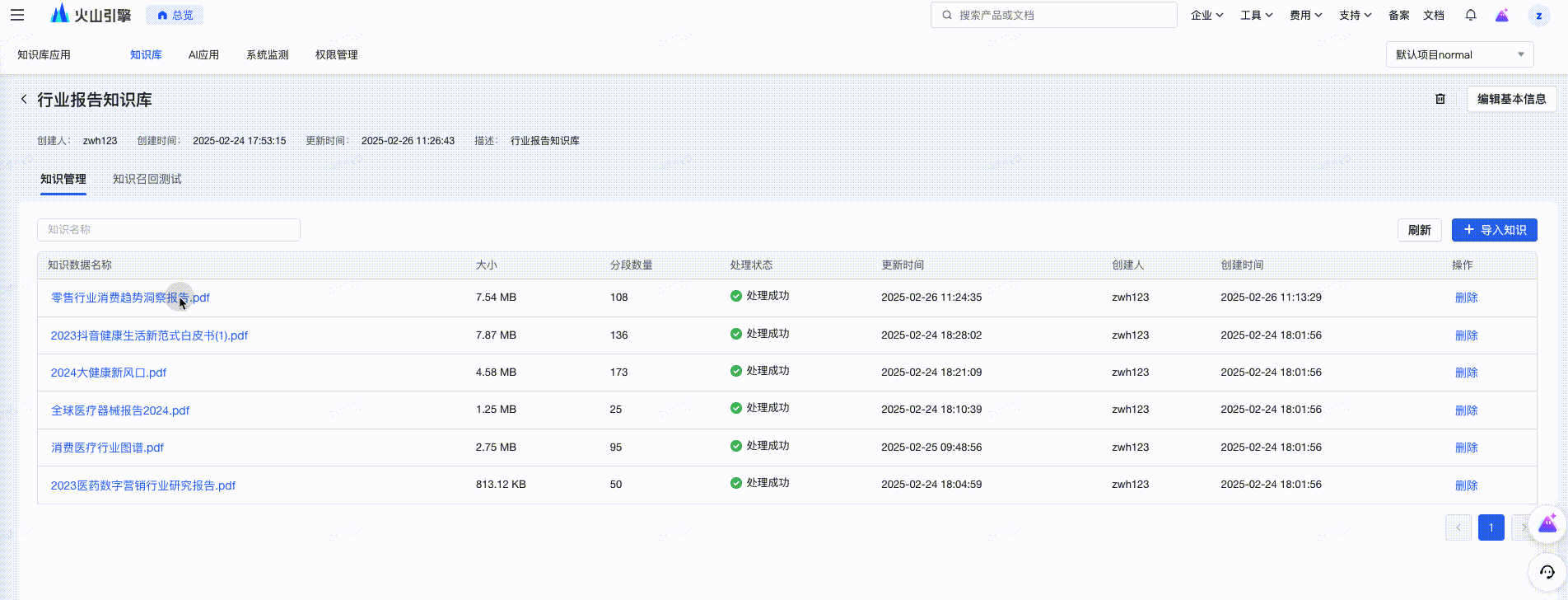Open the floating customer support headset icon
Viewport: 1568px width, 600px height.
tap(1547, 572)
